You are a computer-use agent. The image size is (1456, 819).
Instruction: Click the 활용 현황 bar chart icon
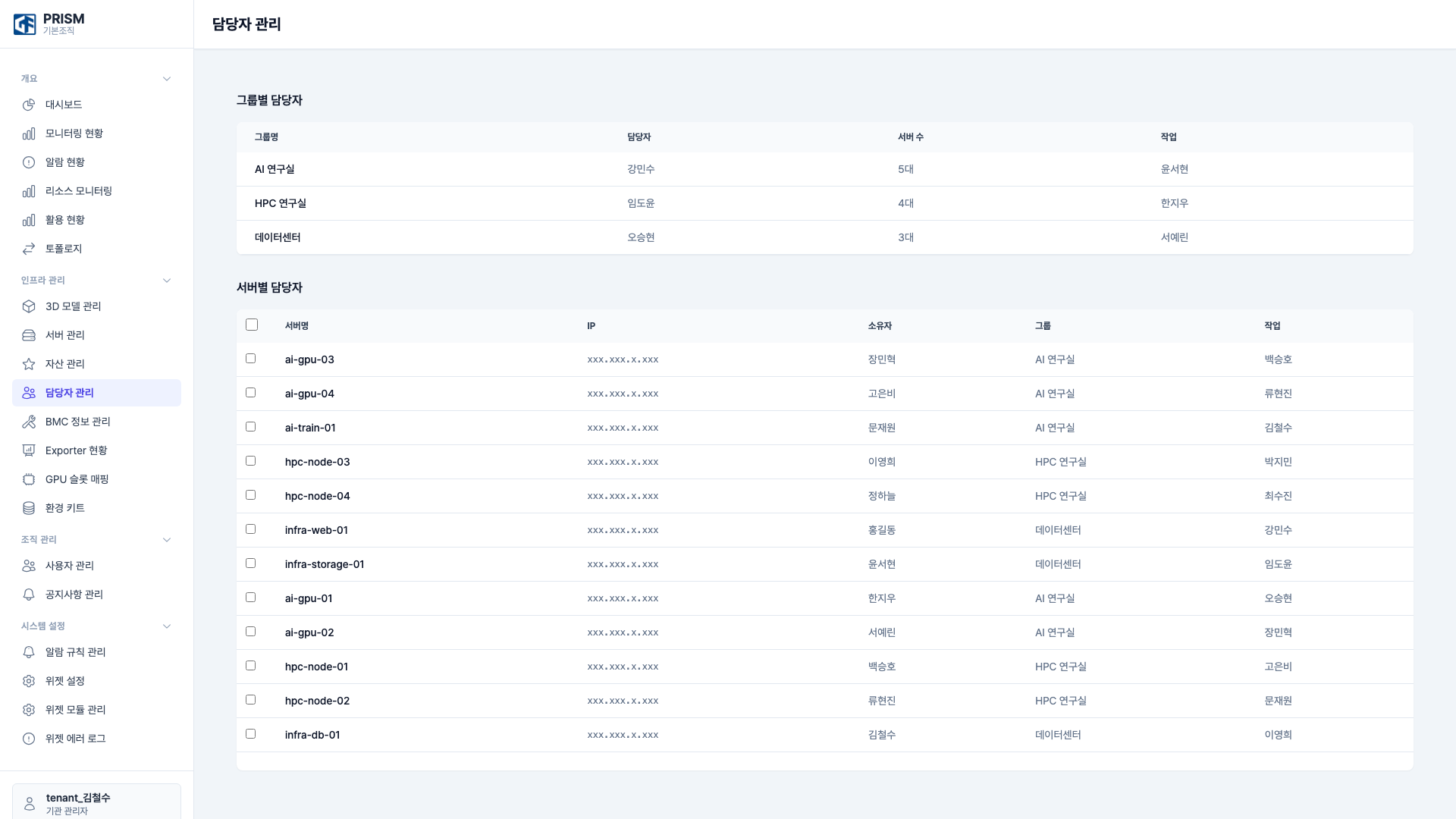29,220
